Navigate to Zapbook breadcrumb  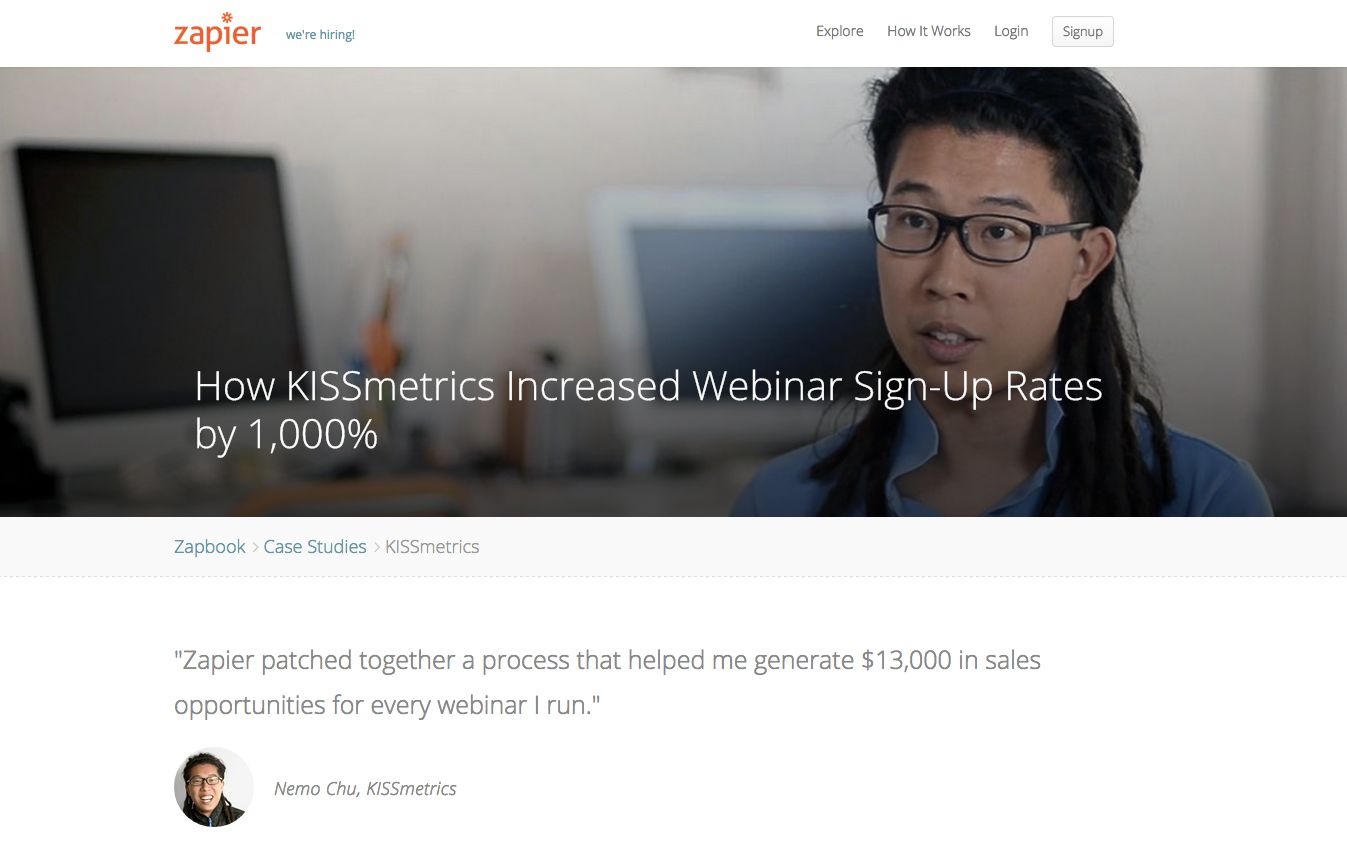pyautogui.click(x=210, y=547)
